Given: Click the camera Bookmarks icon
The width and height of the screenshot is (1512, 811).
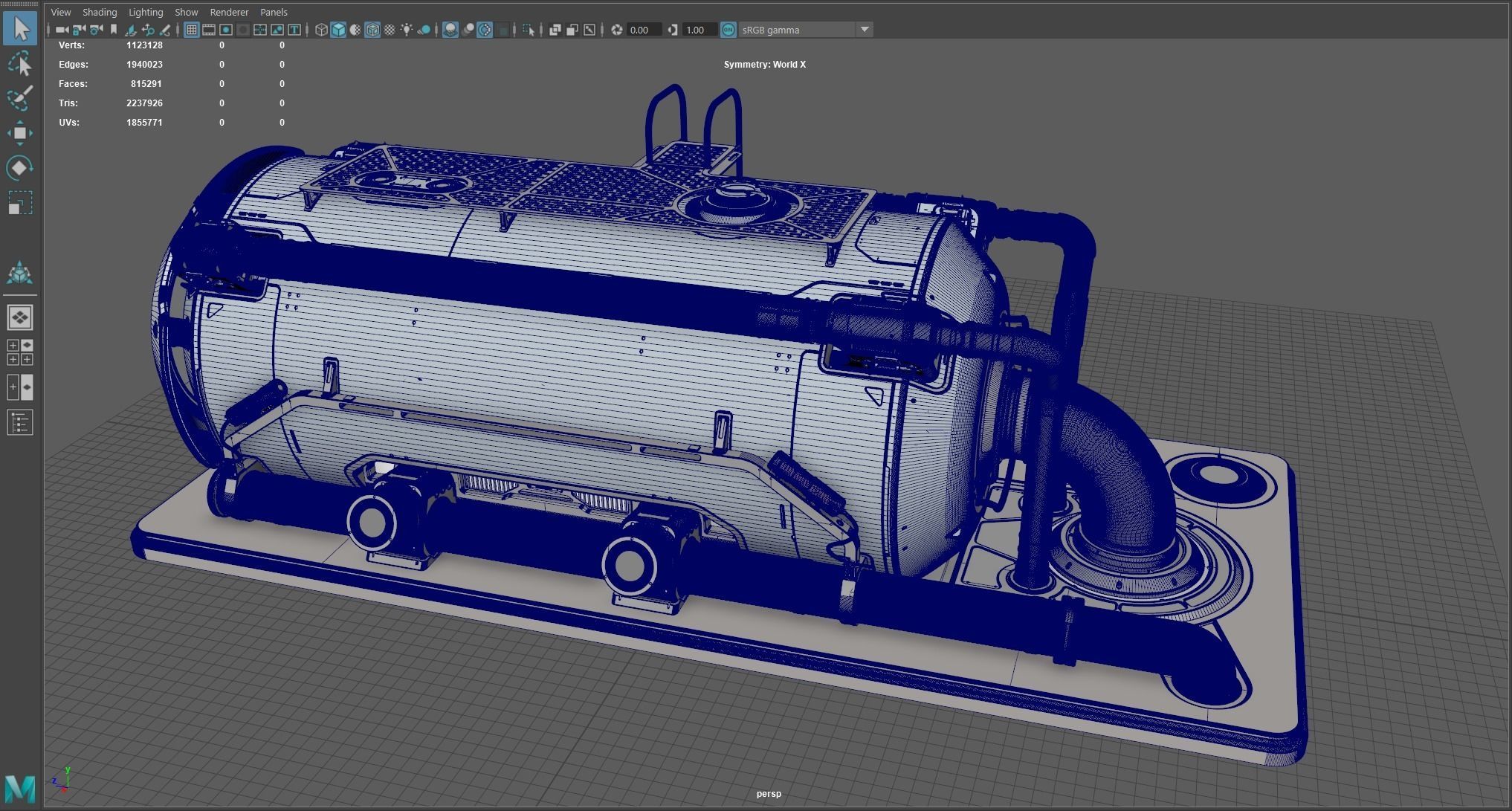Looking at the screenshot, I should pos(114,30).
